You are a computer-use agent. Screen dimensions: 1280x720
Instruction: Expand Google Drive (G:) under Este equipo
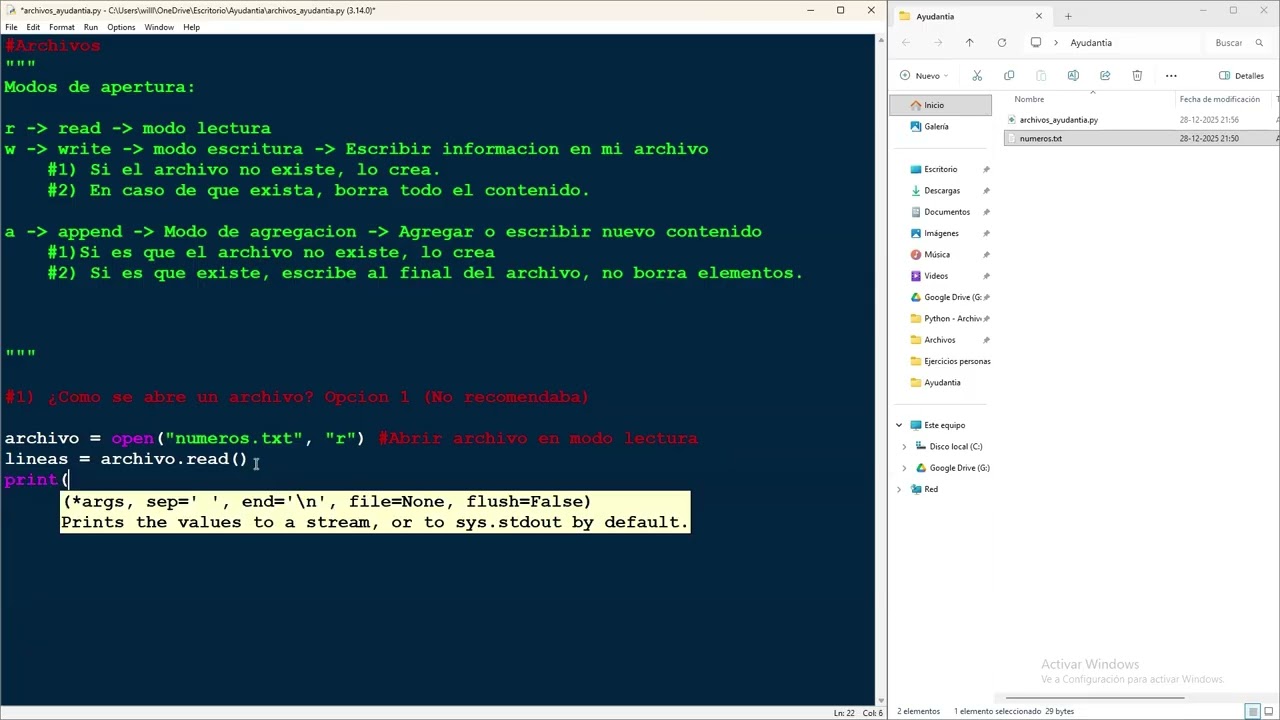click(905, 468)
